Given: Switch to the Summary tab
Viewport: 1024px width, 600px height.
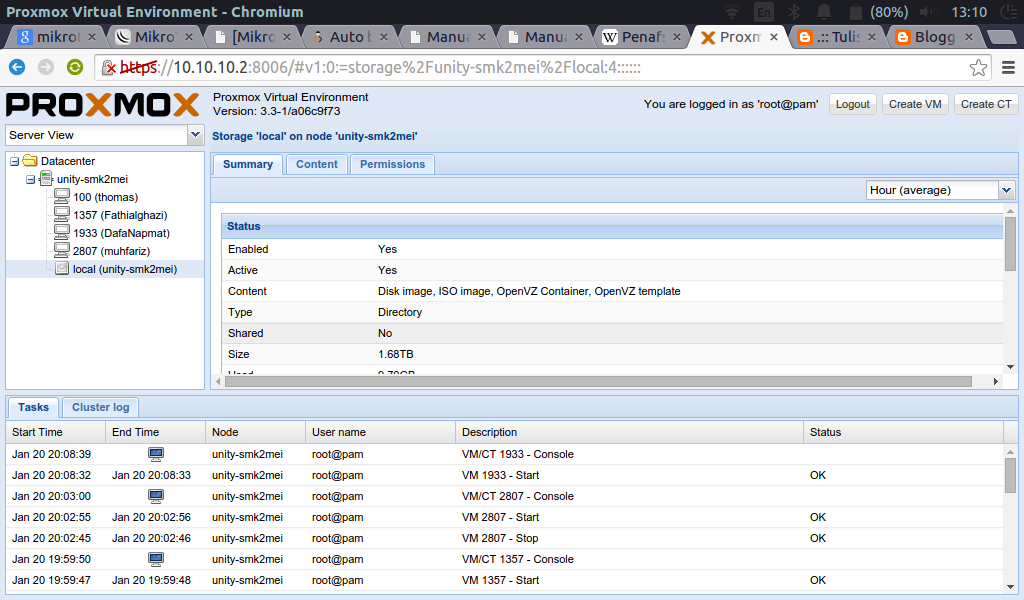Looking at the screenshot, I should pyautogui.click(x=248, y=165).
